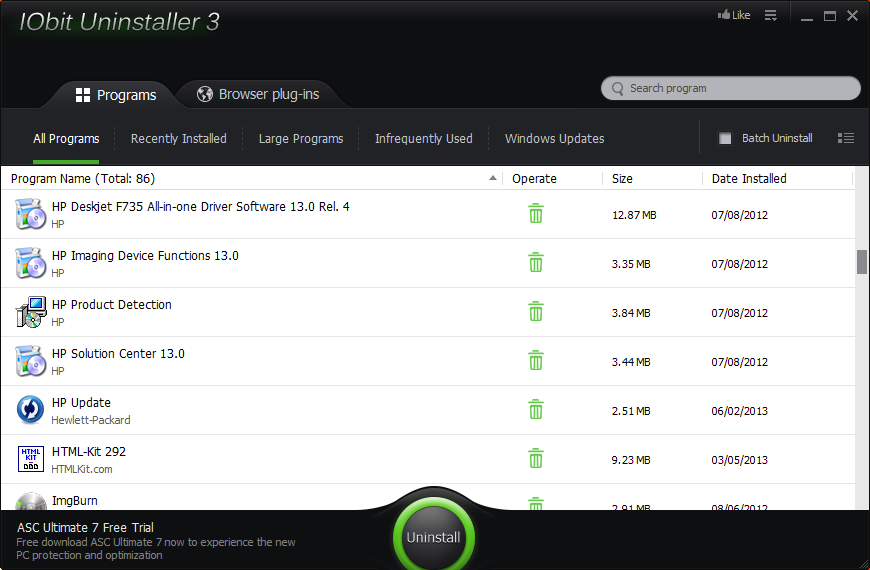Click trash icon for HP Solution Center 13.0
Screen dimensions: 870x570
pos(535,360)
